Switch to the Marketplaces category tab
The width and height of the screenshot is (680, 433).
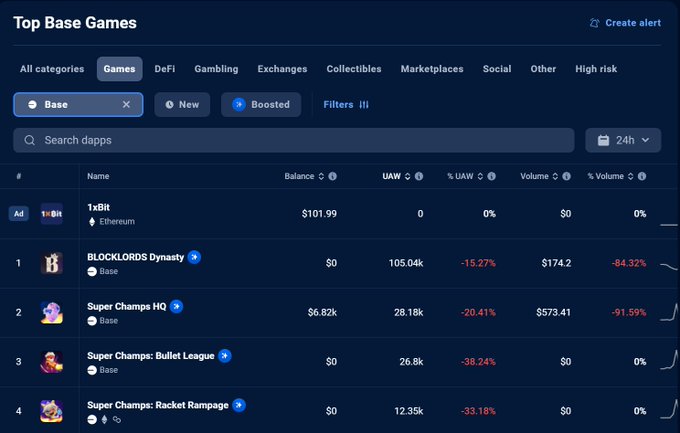click(x=432, y=69)
